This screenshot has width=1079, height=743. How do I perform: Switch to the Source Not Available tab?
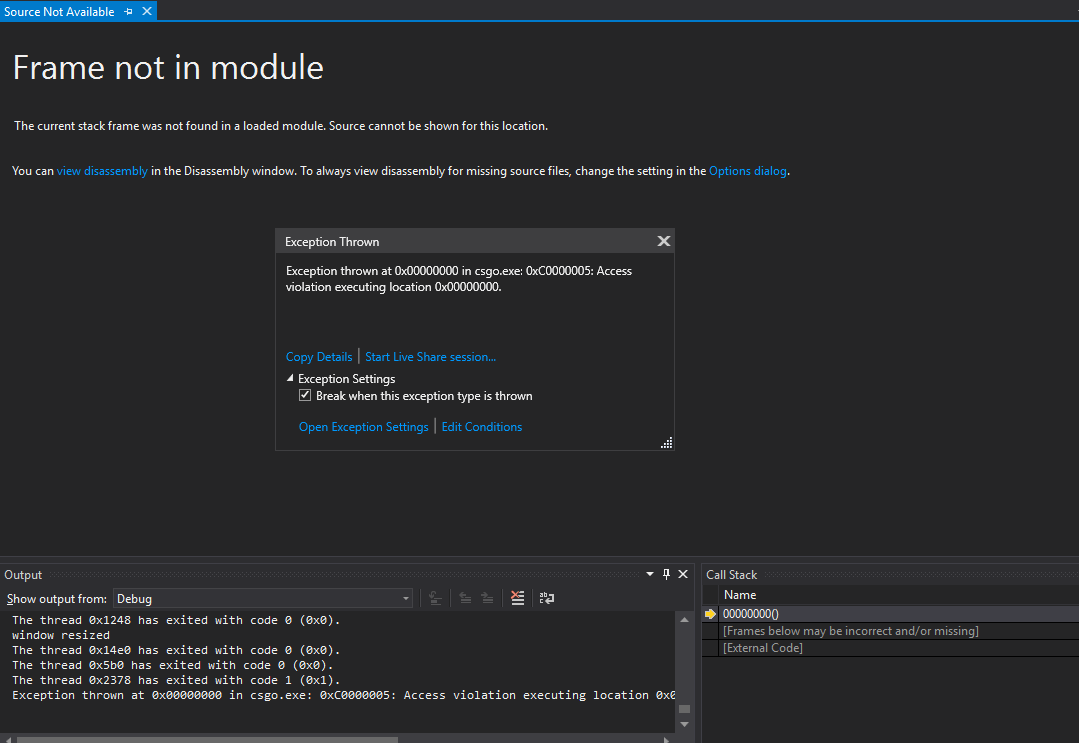(60, 11)
